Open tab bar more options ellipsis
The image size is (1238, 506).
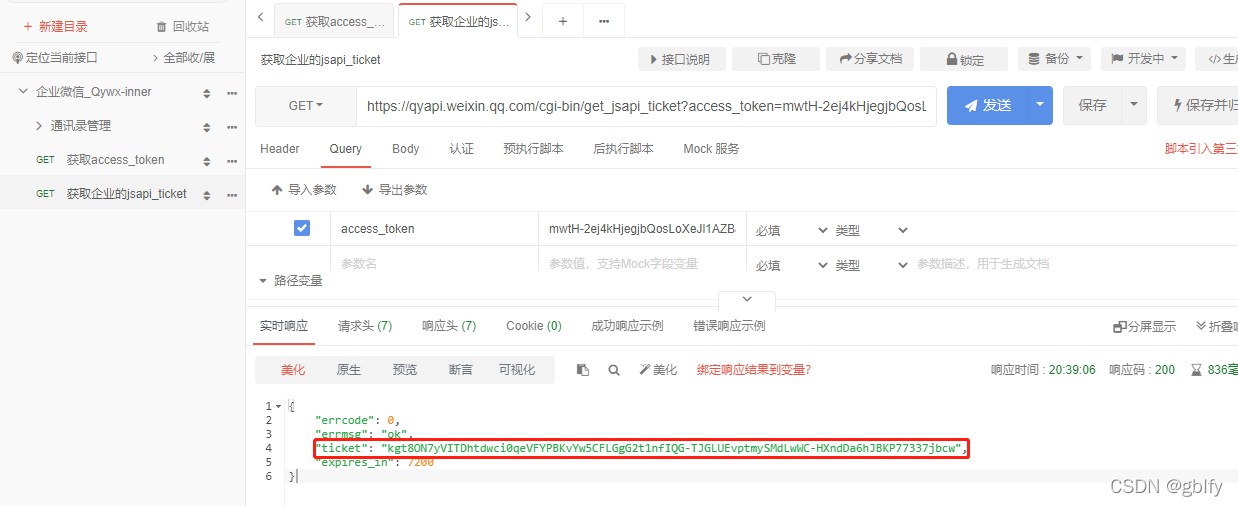tap(604, 21)
